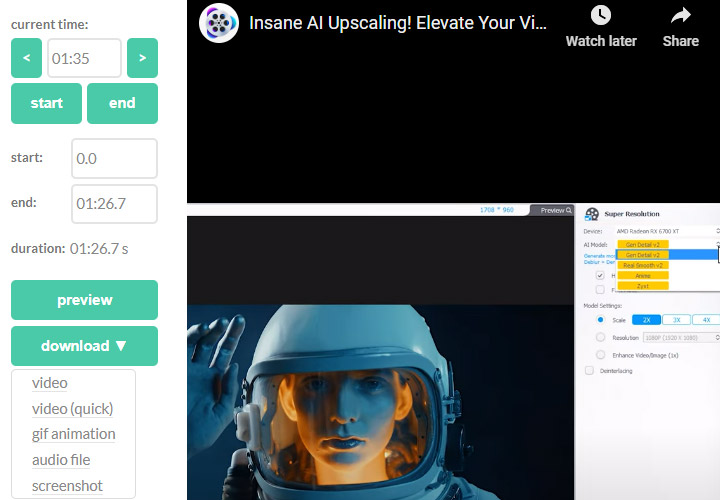Choose the audio file download option
720x500 pixels.
tap(61, 460)
